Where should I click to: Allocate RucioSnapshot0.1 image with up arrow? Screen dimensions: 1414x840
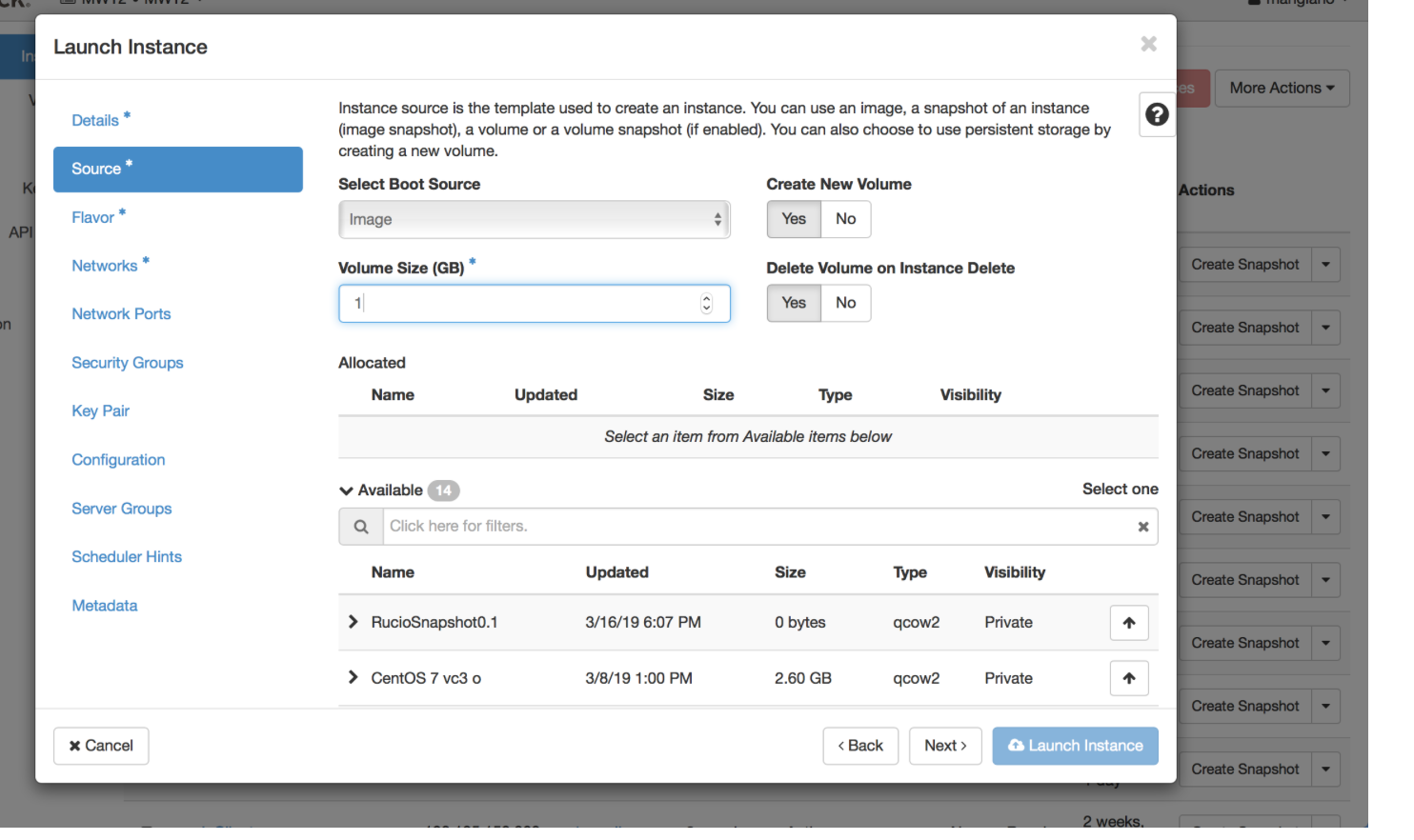[1128, 623]
